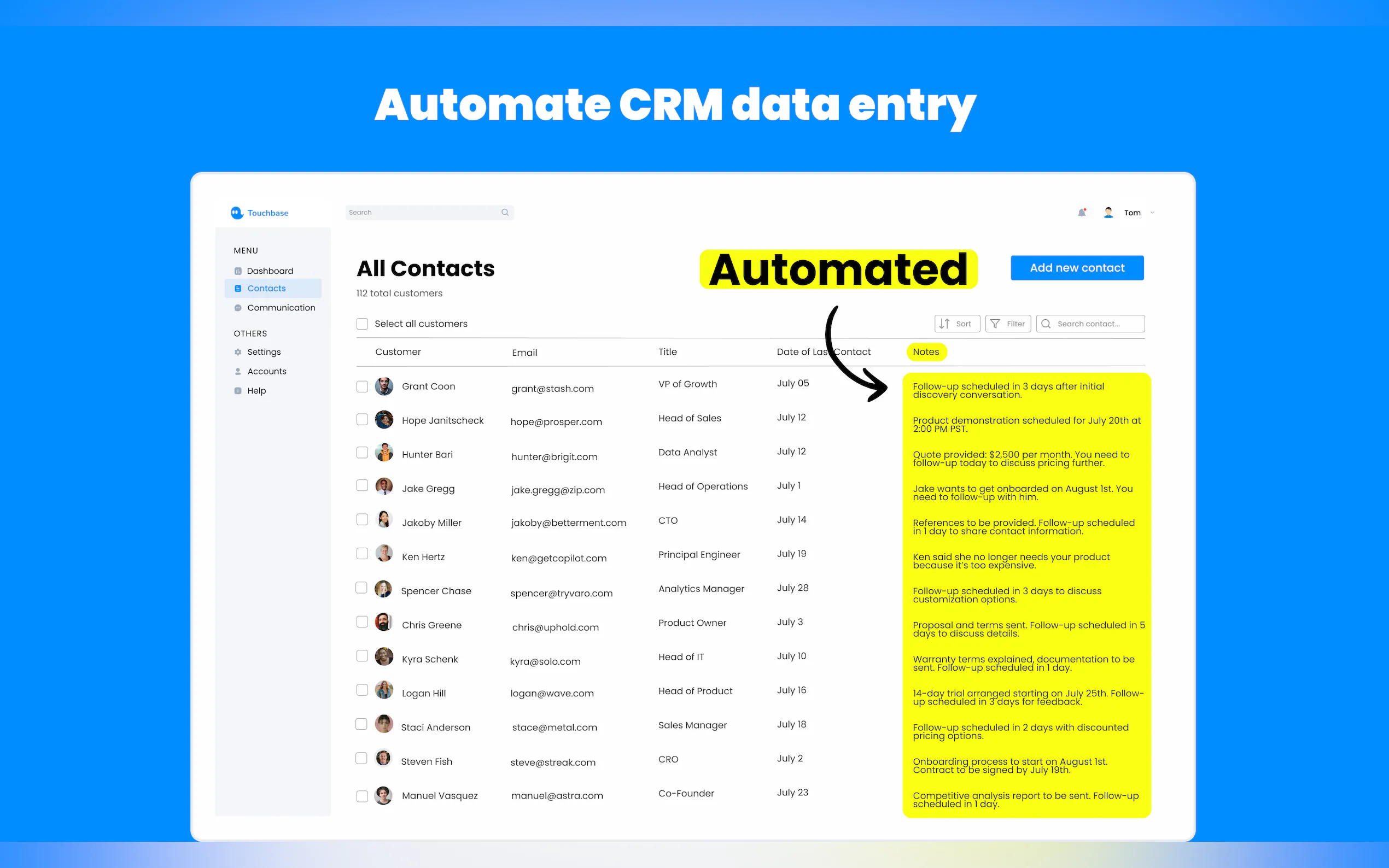Click the Accounts person icon

point(238,372)
